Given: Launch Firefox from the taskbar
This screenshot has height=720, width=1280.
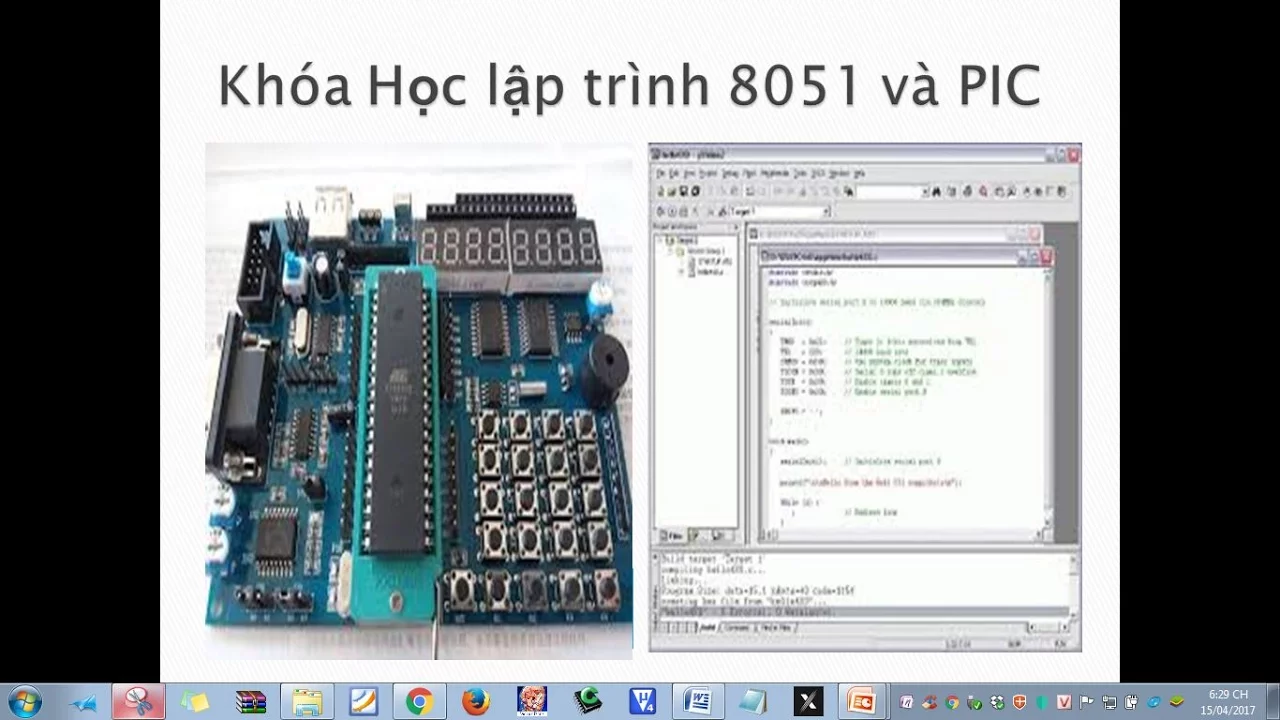Looking at the screenshot, I should click(x=475, y=702).
